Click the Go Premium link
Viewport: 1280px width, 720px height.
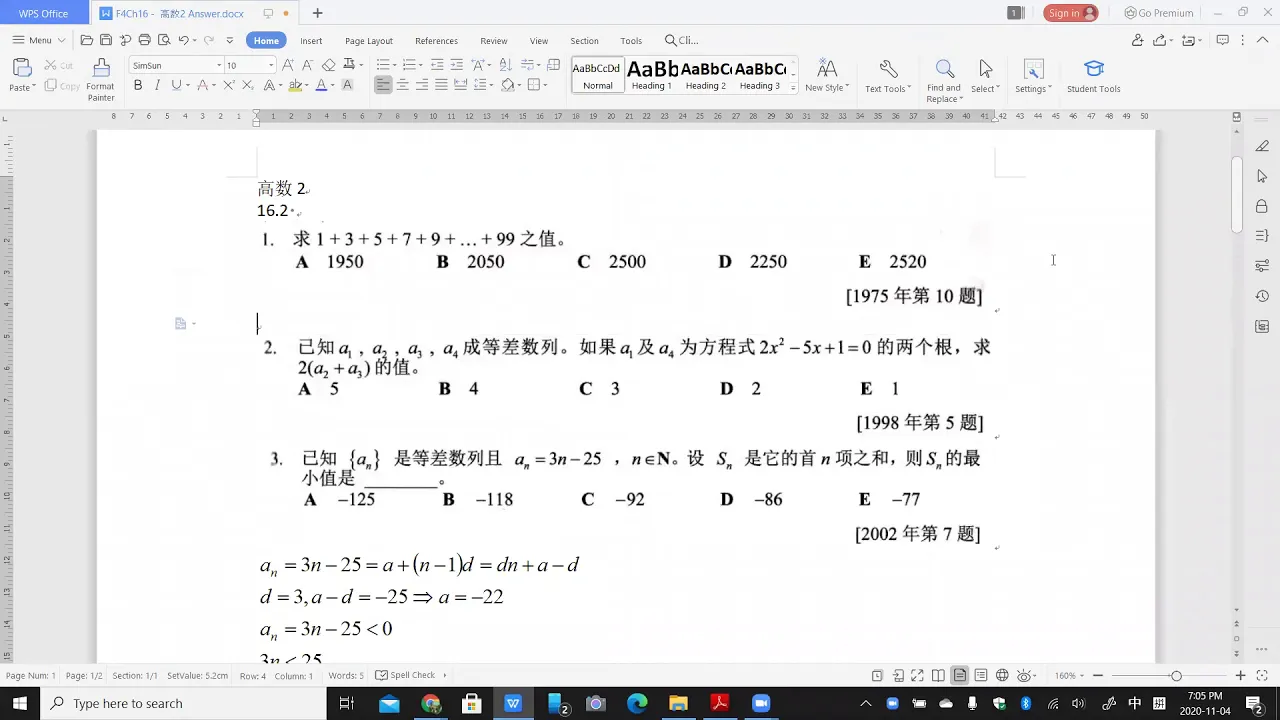pyautogui.click(x=1159, y=13)
